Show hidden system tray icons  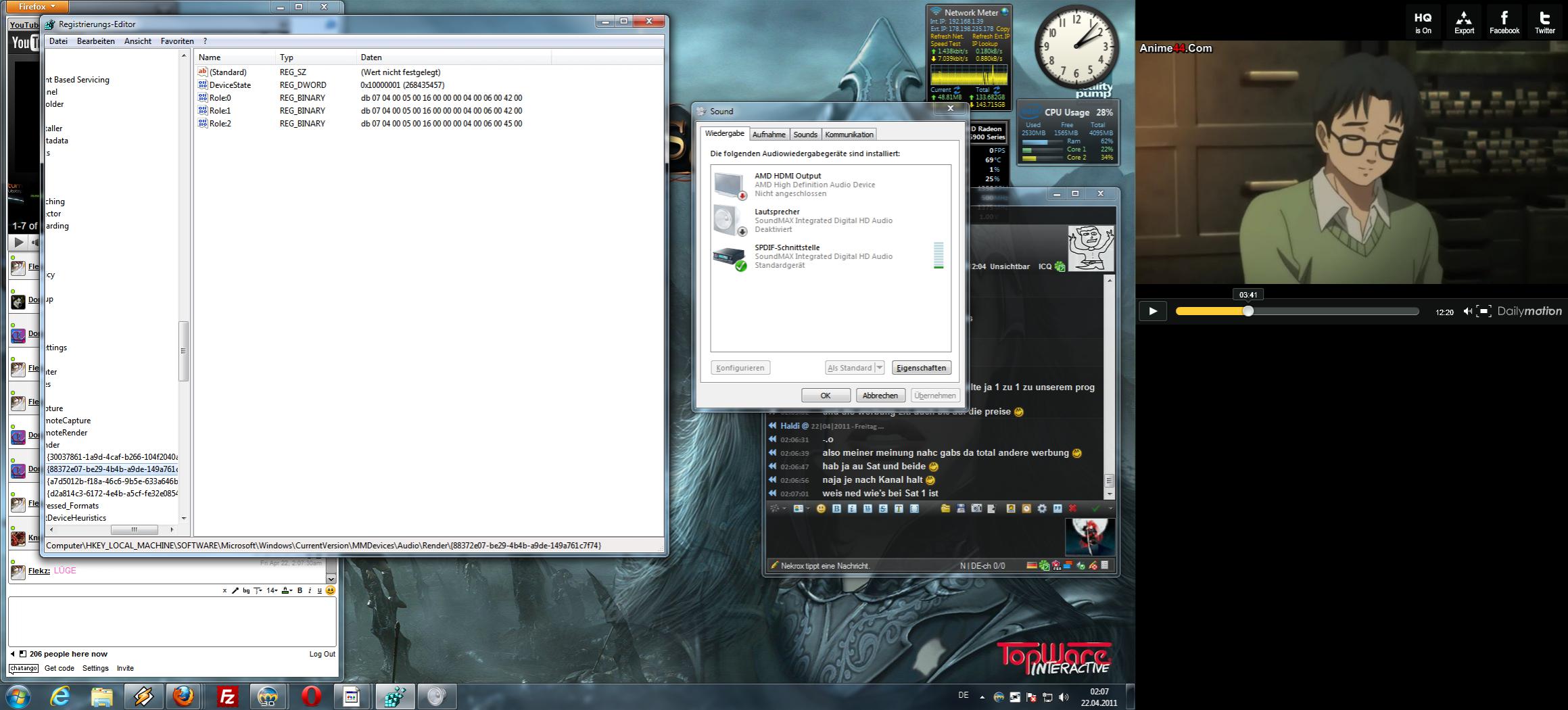click(x=982, y=696)
